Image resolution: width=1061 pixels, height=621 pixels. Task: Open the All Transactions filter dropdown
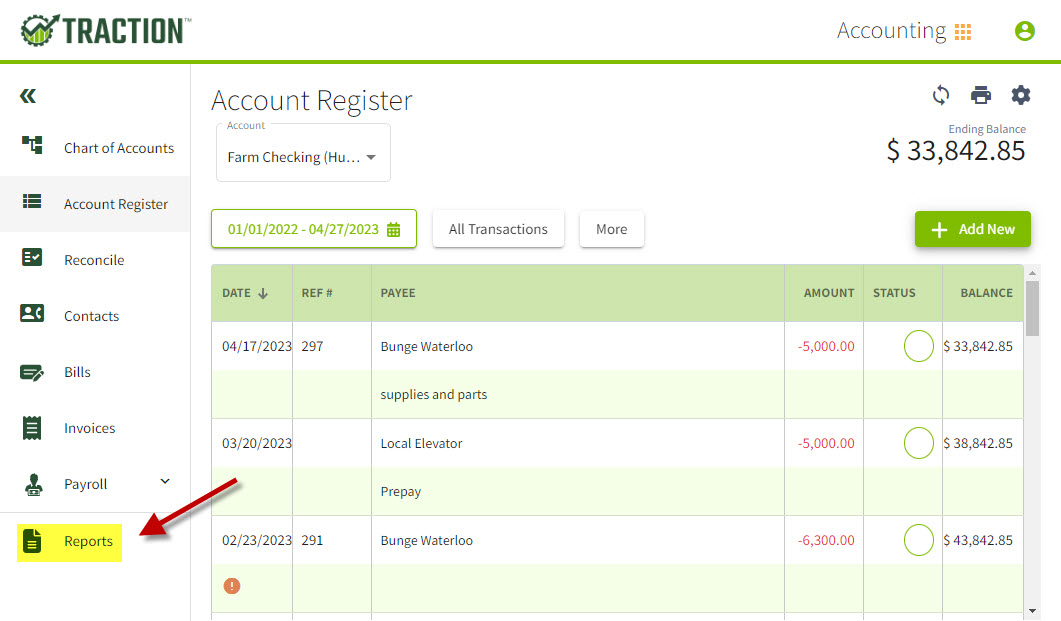pyautogui.click(x=498, y=229)
